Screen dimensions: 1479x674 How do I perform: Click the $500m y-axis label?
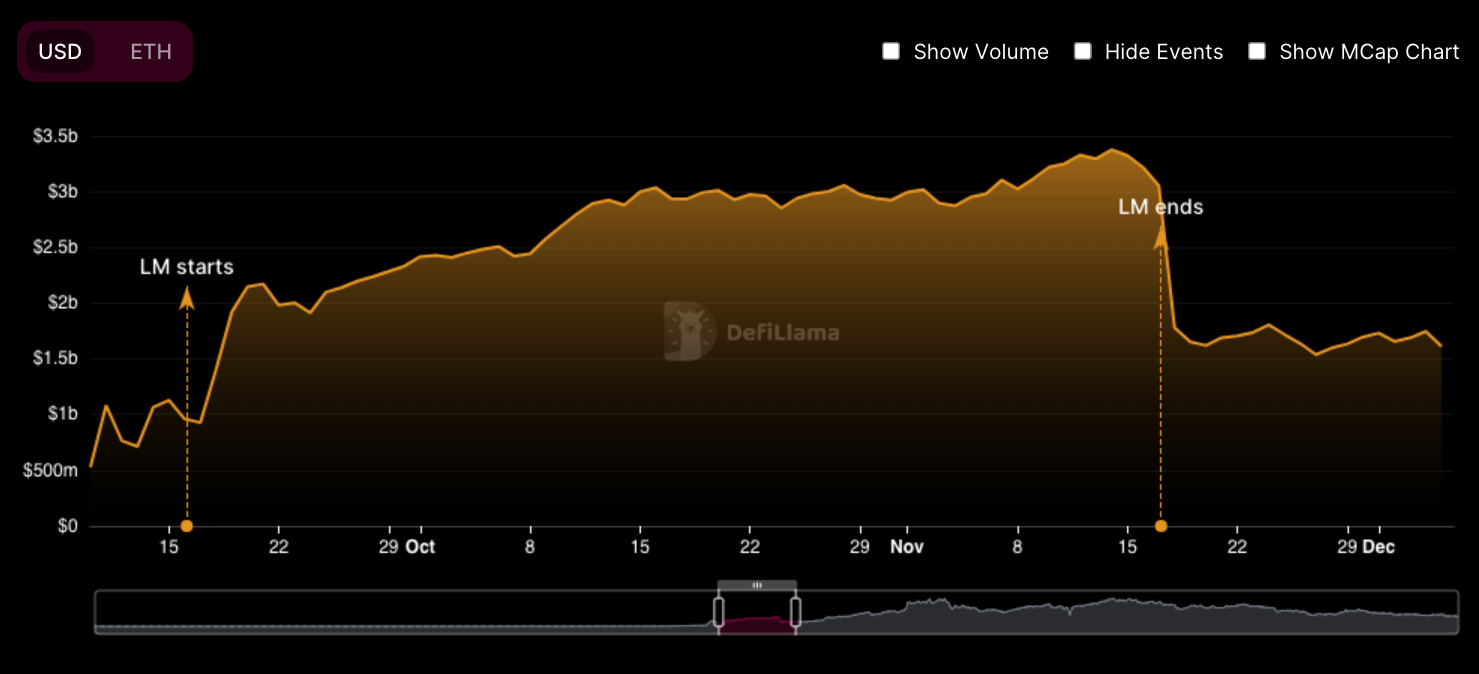click(51, 470)
